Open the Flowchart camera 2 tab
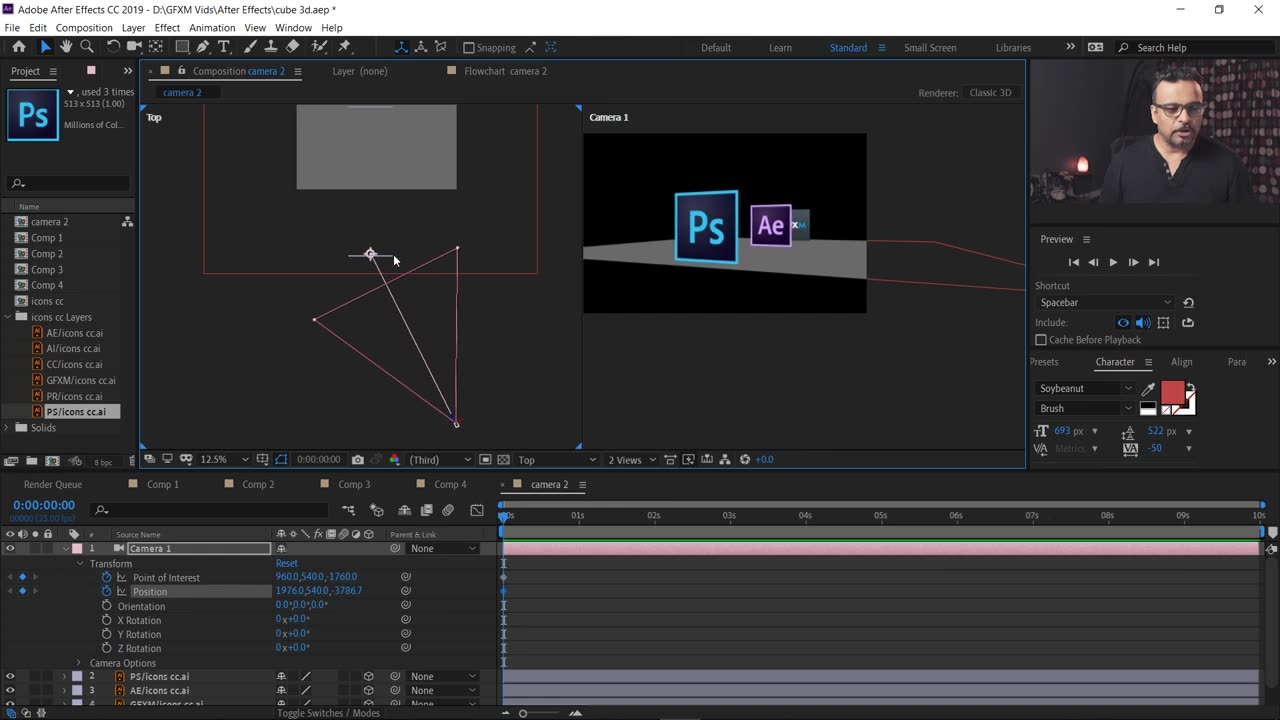The width and height of the screenshot is (1280, 720). pos(505,71)
